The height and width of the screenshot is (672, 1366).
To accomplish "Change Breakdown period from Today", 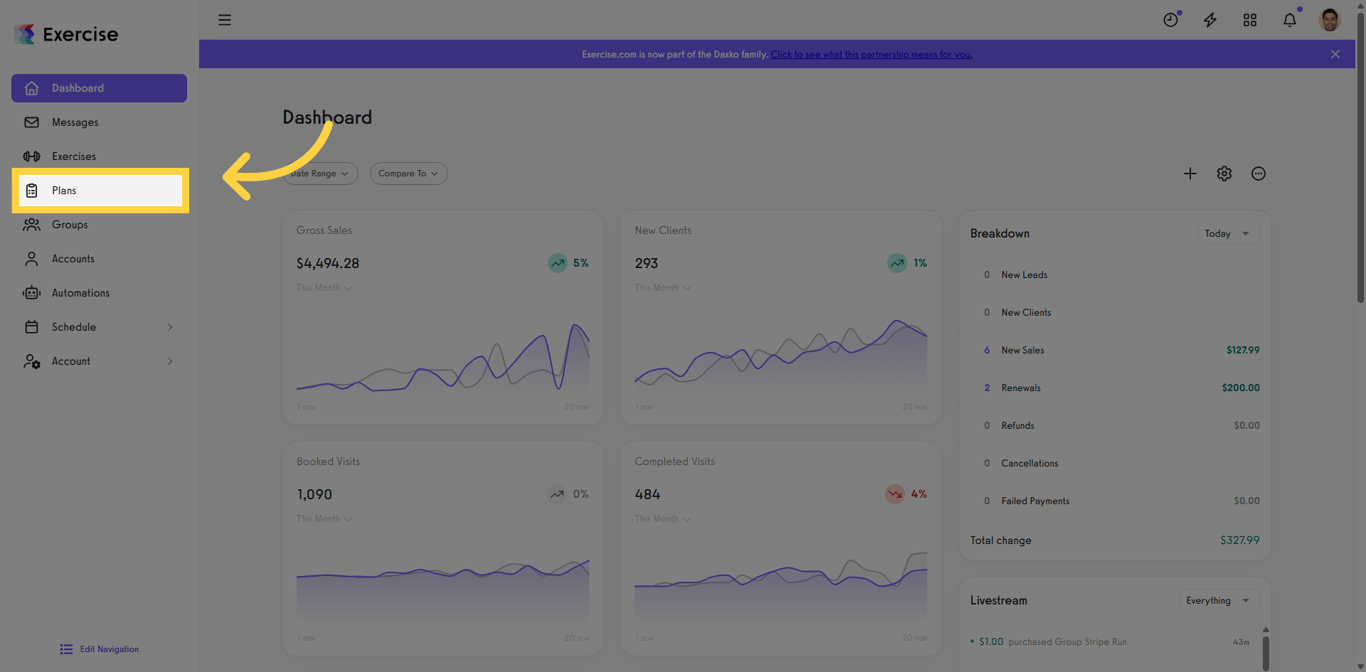I will (x=1227, y=233).
